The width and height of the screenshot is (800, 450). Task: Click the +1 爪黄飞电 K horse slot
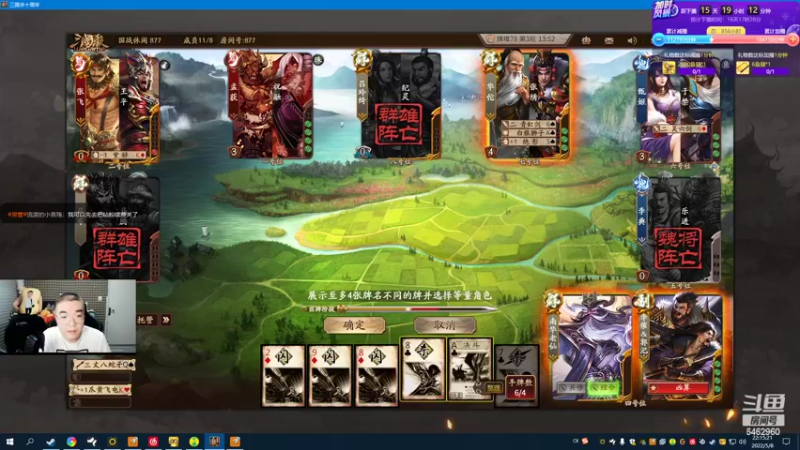coord(101,389)
